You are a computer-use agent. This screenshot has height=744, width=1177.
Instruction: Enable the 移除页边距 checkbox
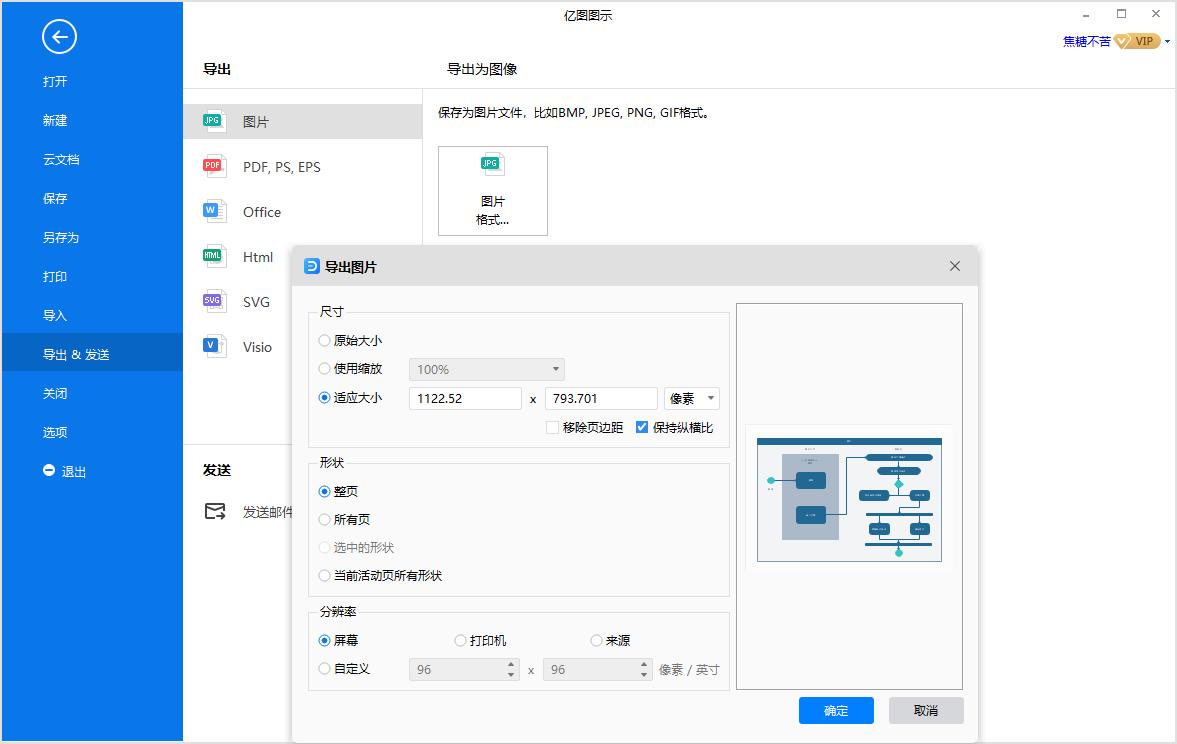pos(551,427)
